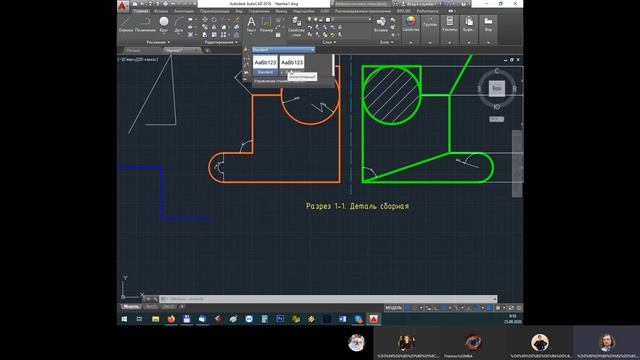The height and width of the screenshot is (360, 640).
Task: Open the Start (Начало) file tab
Action: pos(133,50)
